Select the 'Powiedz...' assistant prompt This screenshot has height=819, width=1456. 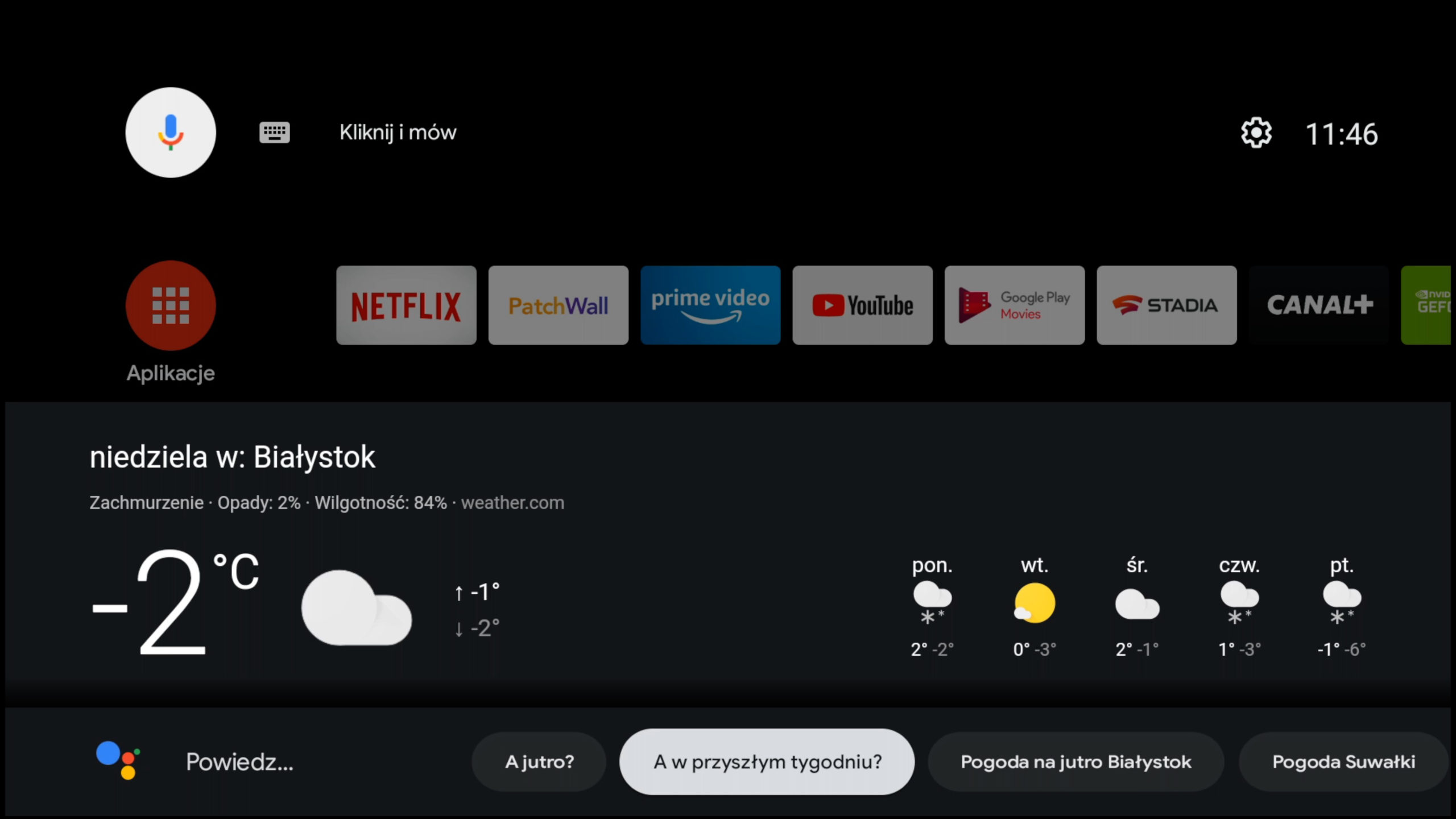click(239, 762)
